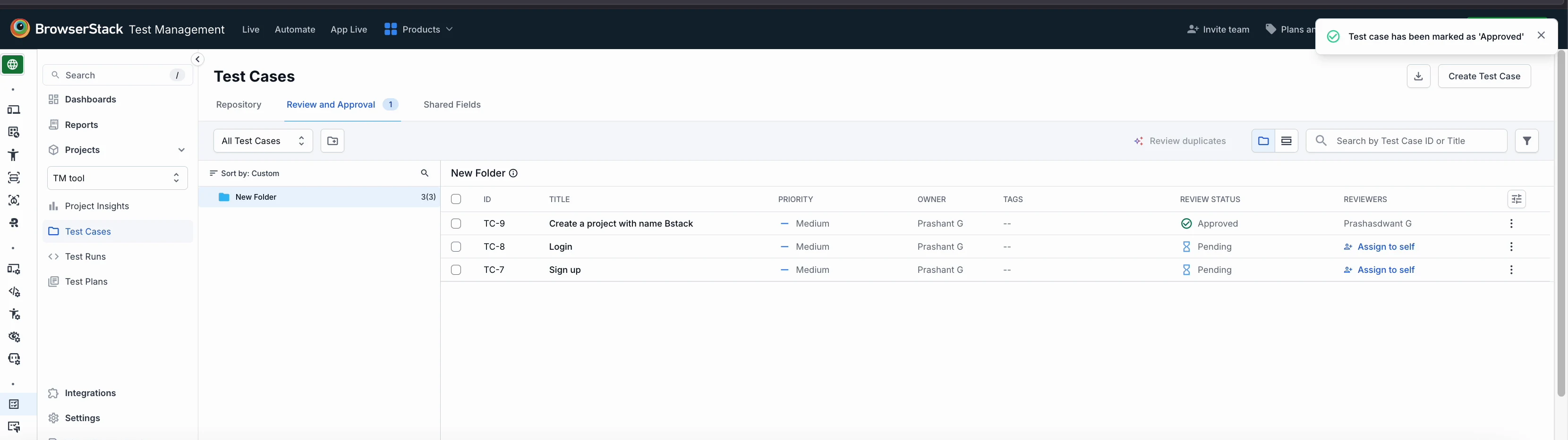
Task: Click the Integrations puzzle icon
Action: [53, 393]
